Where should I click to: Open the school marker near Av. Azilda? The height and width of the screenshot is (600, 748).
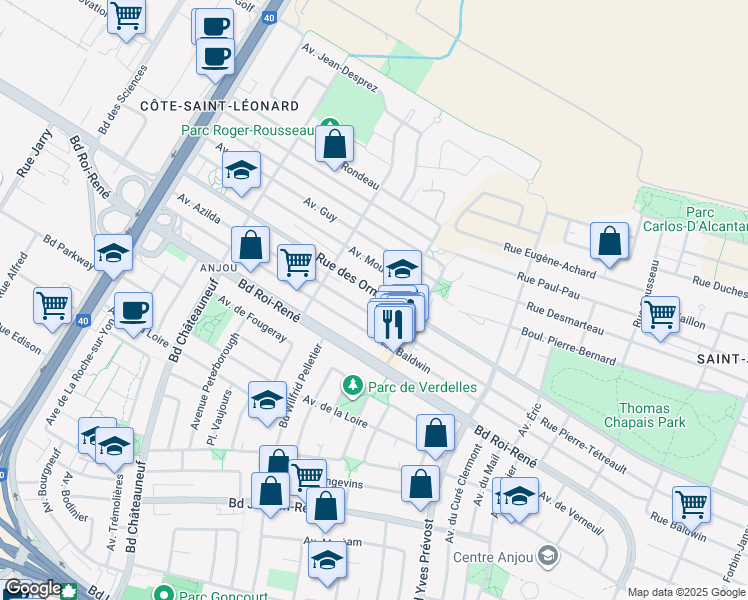point(241,171)
